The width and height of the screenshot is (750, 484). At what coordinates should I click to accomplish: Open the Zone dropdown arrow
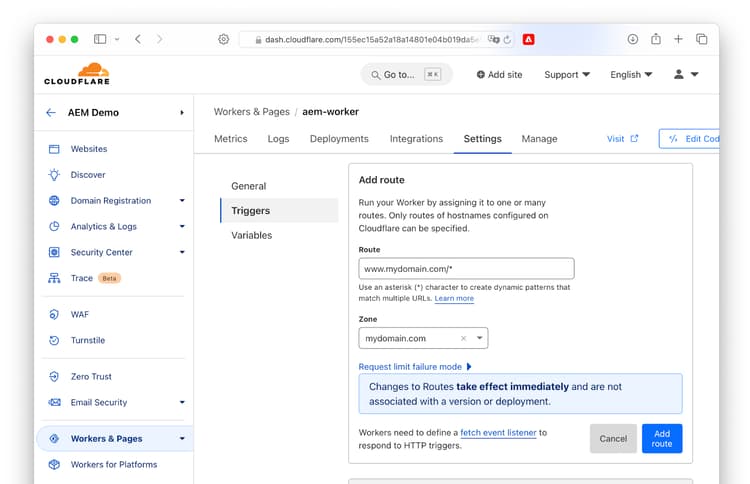coord(480,339)
